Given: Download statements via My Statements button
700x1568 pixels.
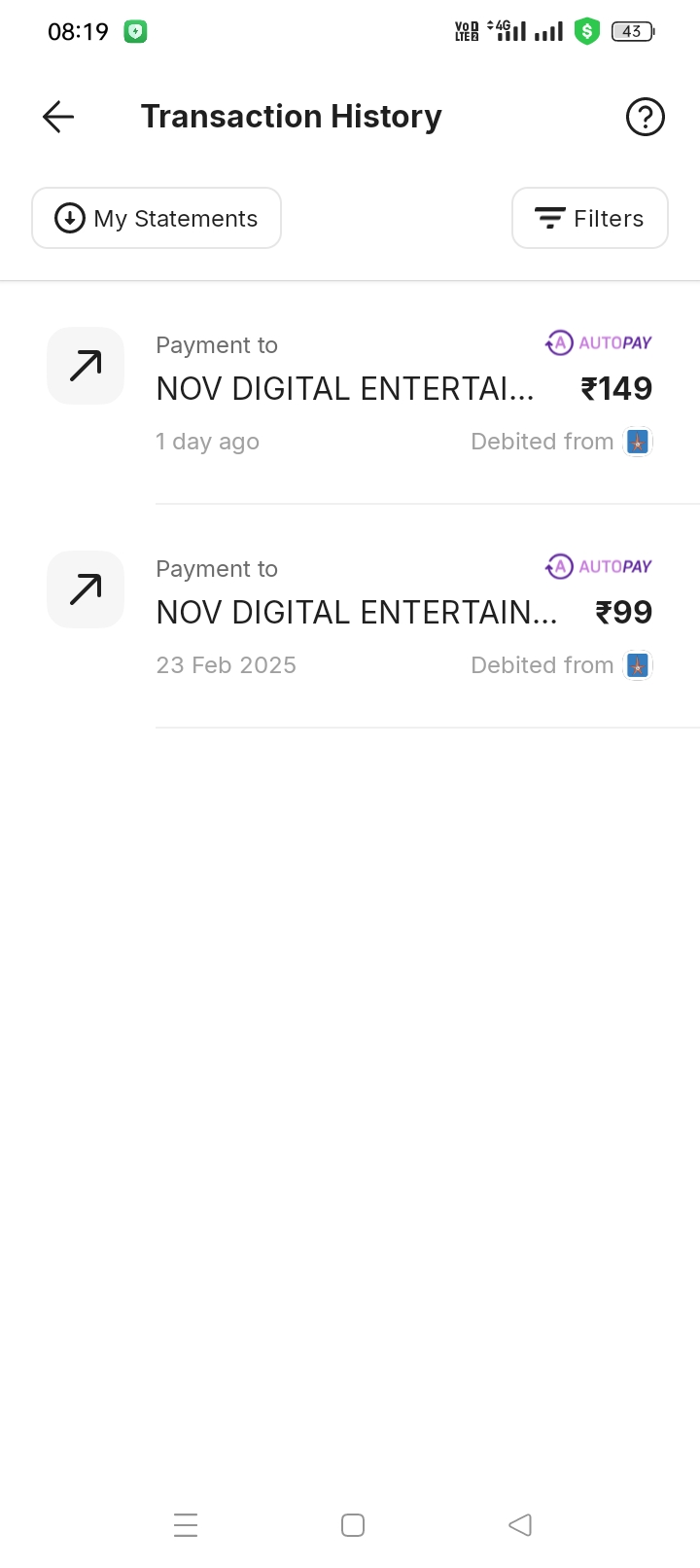Looking at the screenshot, I should click(157, 218).
